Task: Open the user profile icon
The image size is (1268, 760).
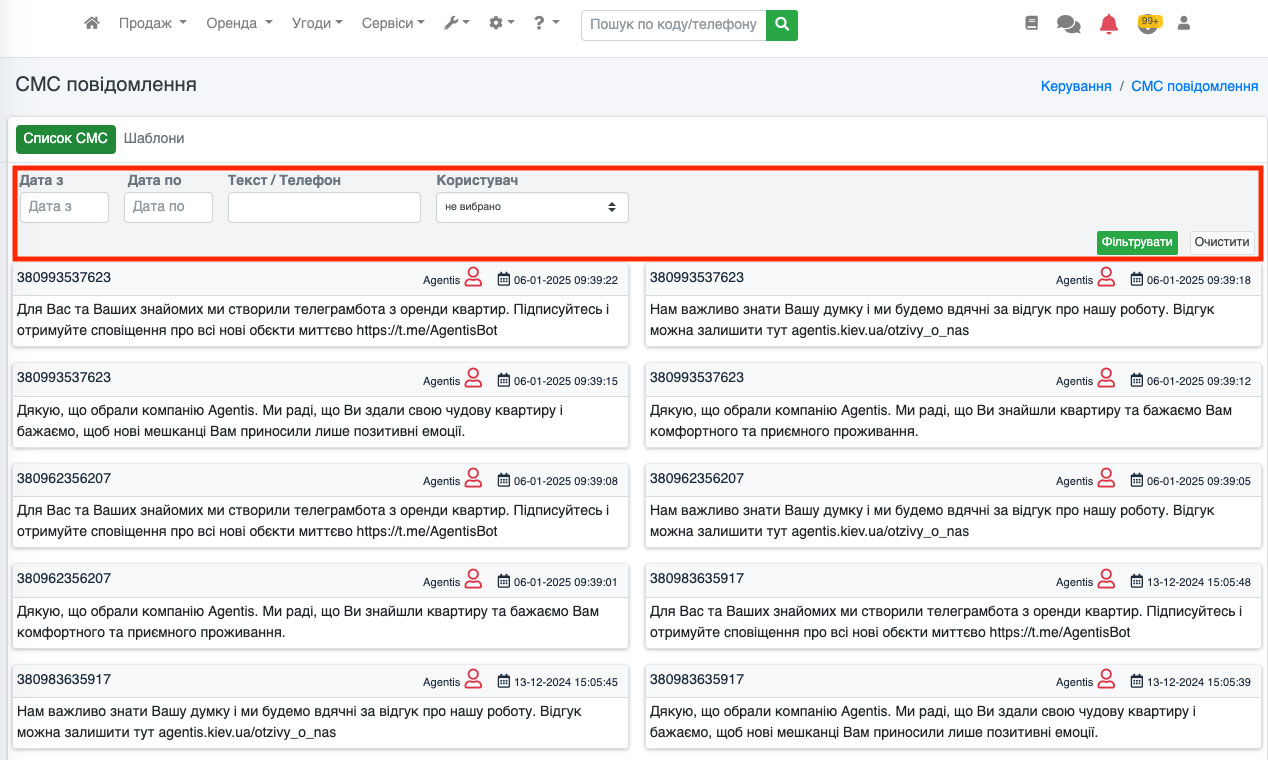Action: pos(1184,23)
